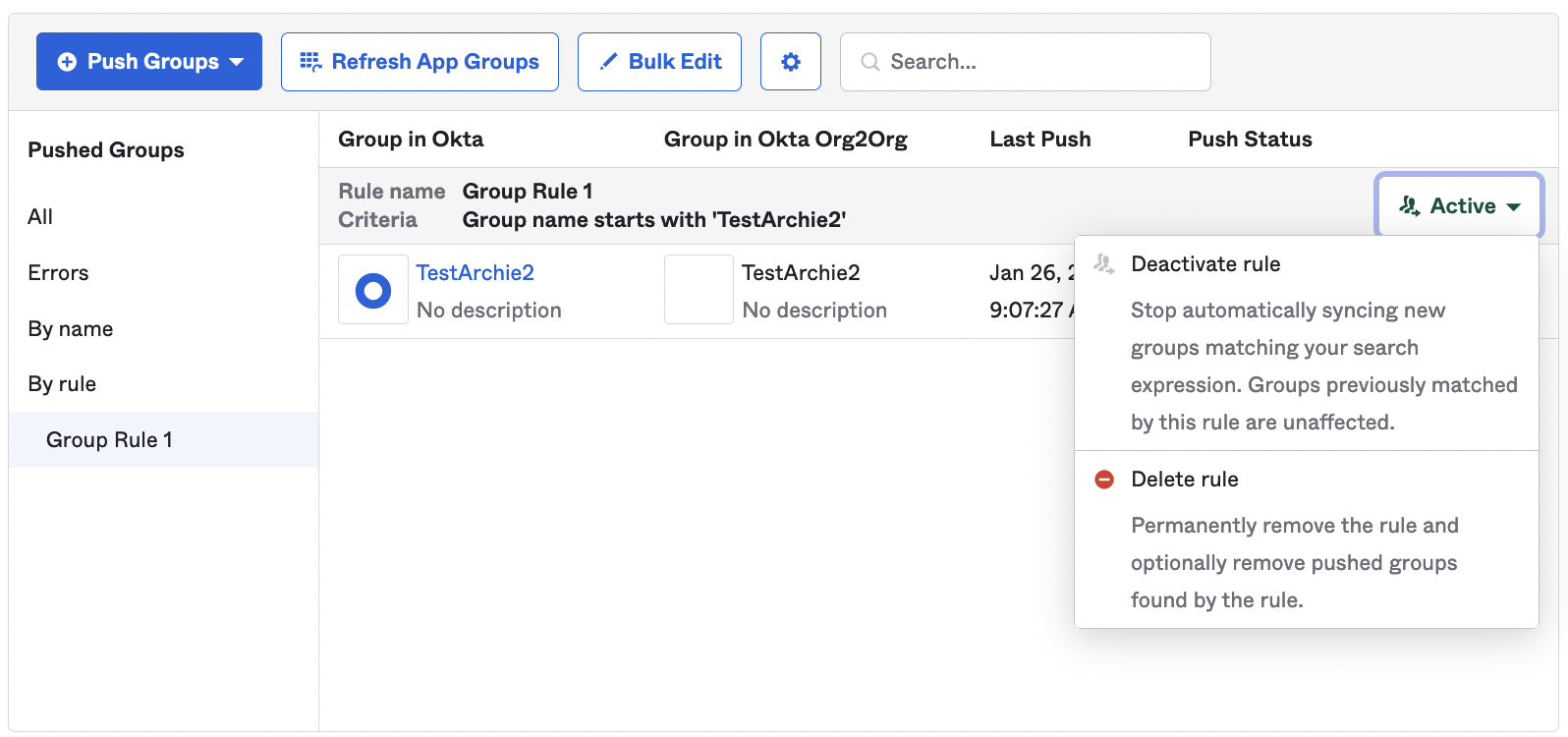Click the TestArchie2 Okta group logo
The width and height of the screenshot is (1568, 737).
click(373, 290)
